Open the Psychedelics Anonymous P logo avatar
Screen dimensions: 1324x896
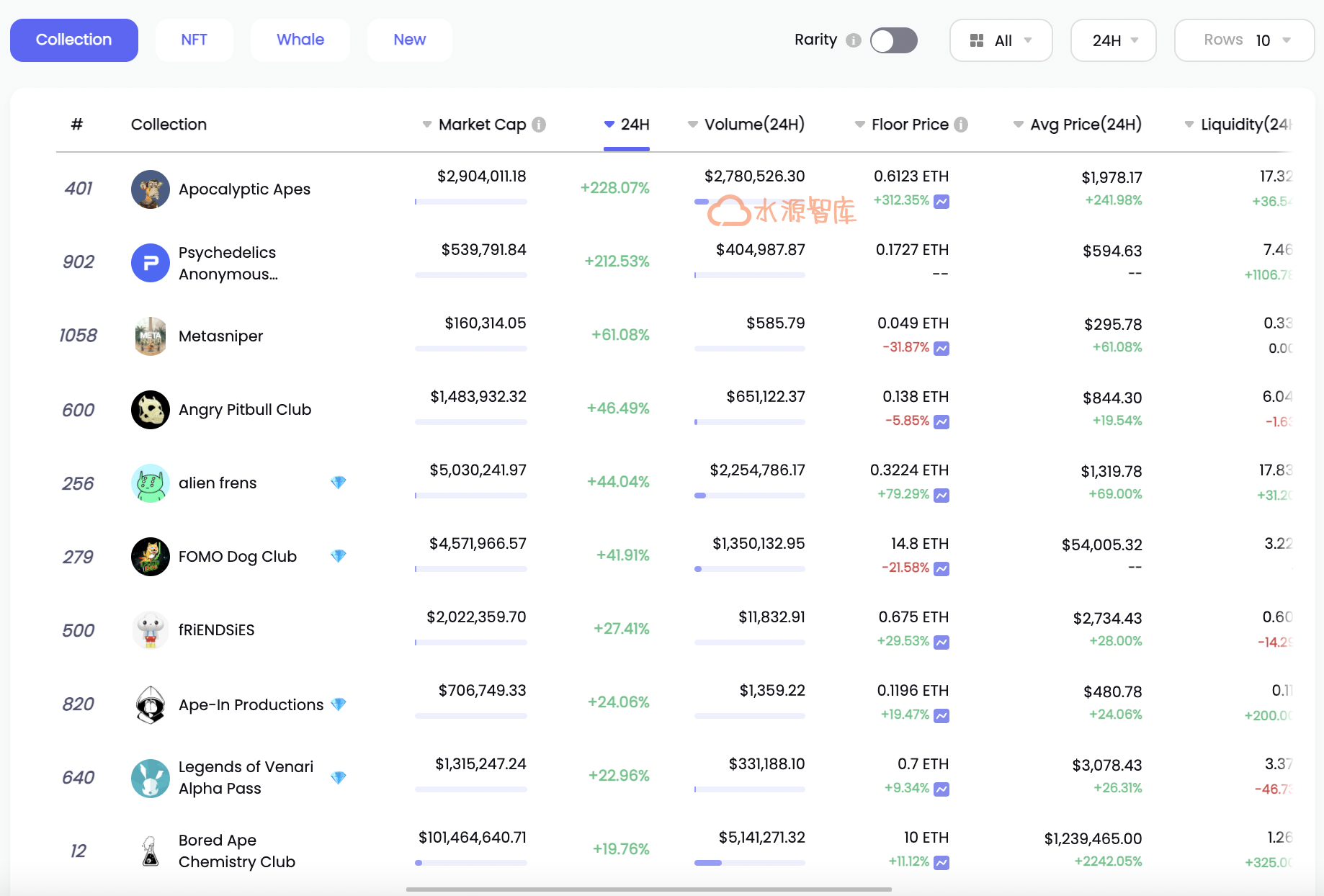[x=151, y=263]
